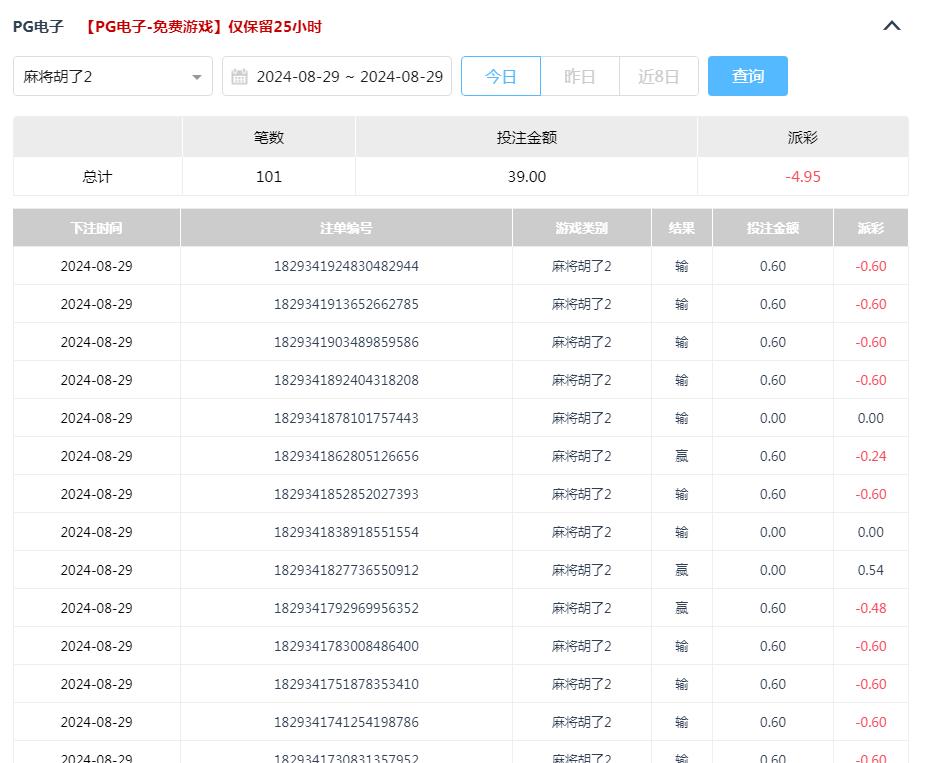This screenshot has width=937, height=763.
Task: Click the 总计 totals row
Action: coord(96,176)
